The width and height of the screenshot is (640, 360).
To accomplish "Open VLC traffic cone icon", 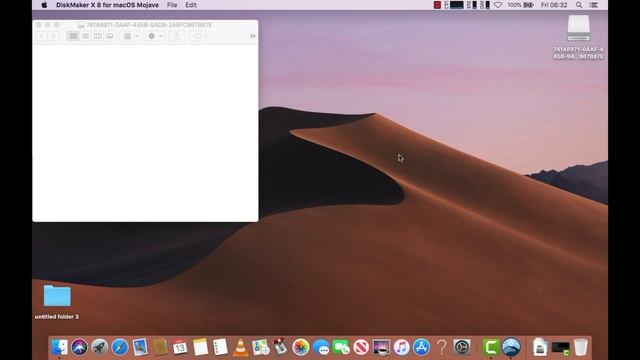I will [240, 347].
